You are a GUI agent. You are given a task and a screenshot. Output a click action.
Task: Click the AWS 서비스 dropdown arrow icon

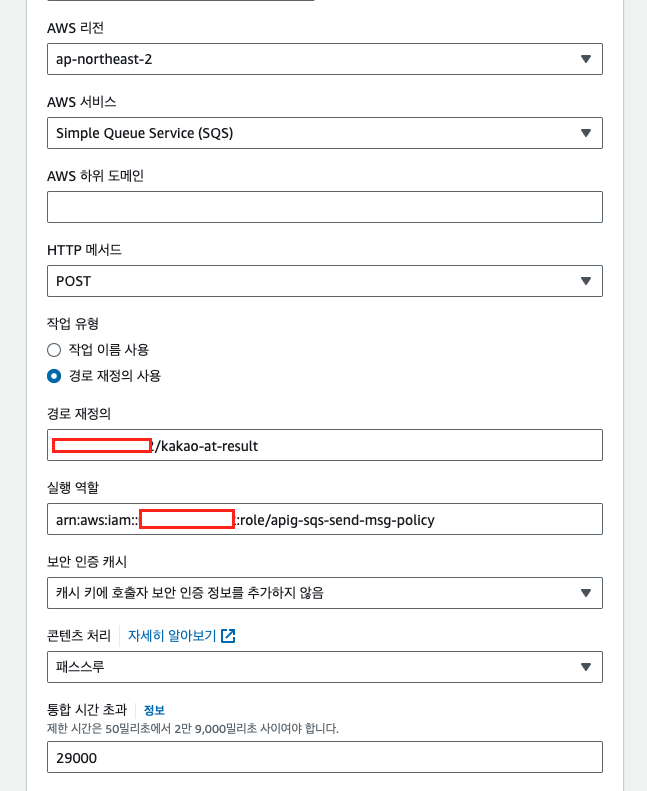586,133
